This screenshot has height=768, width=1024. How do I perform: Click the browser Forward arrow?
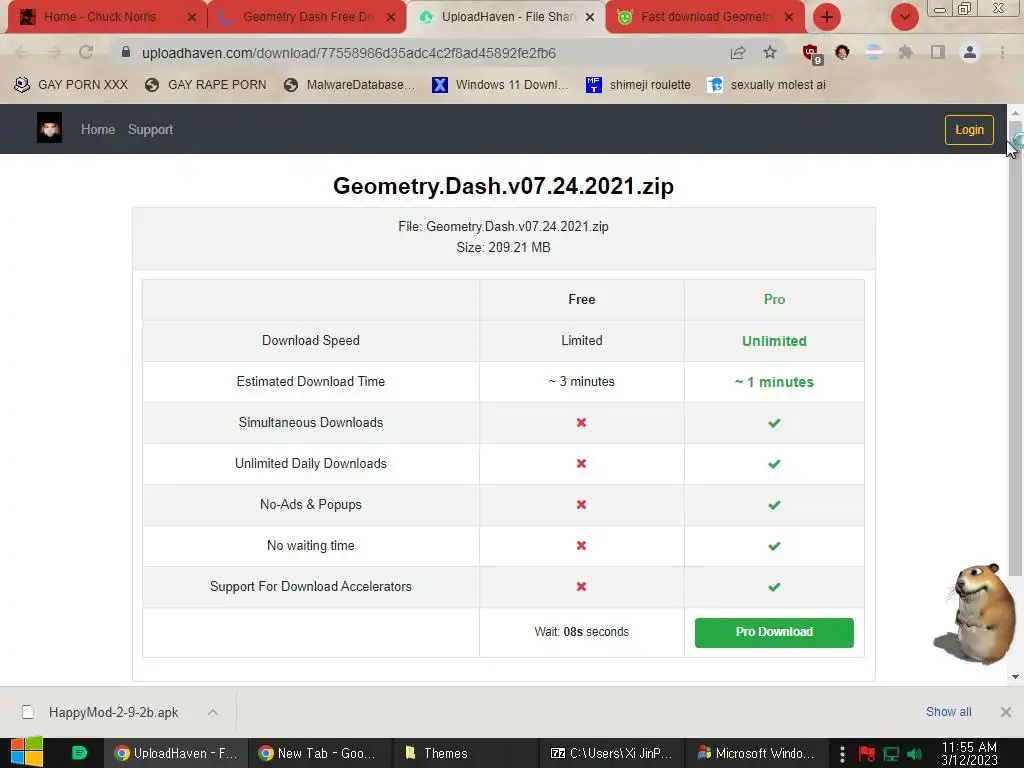point(54,52)
